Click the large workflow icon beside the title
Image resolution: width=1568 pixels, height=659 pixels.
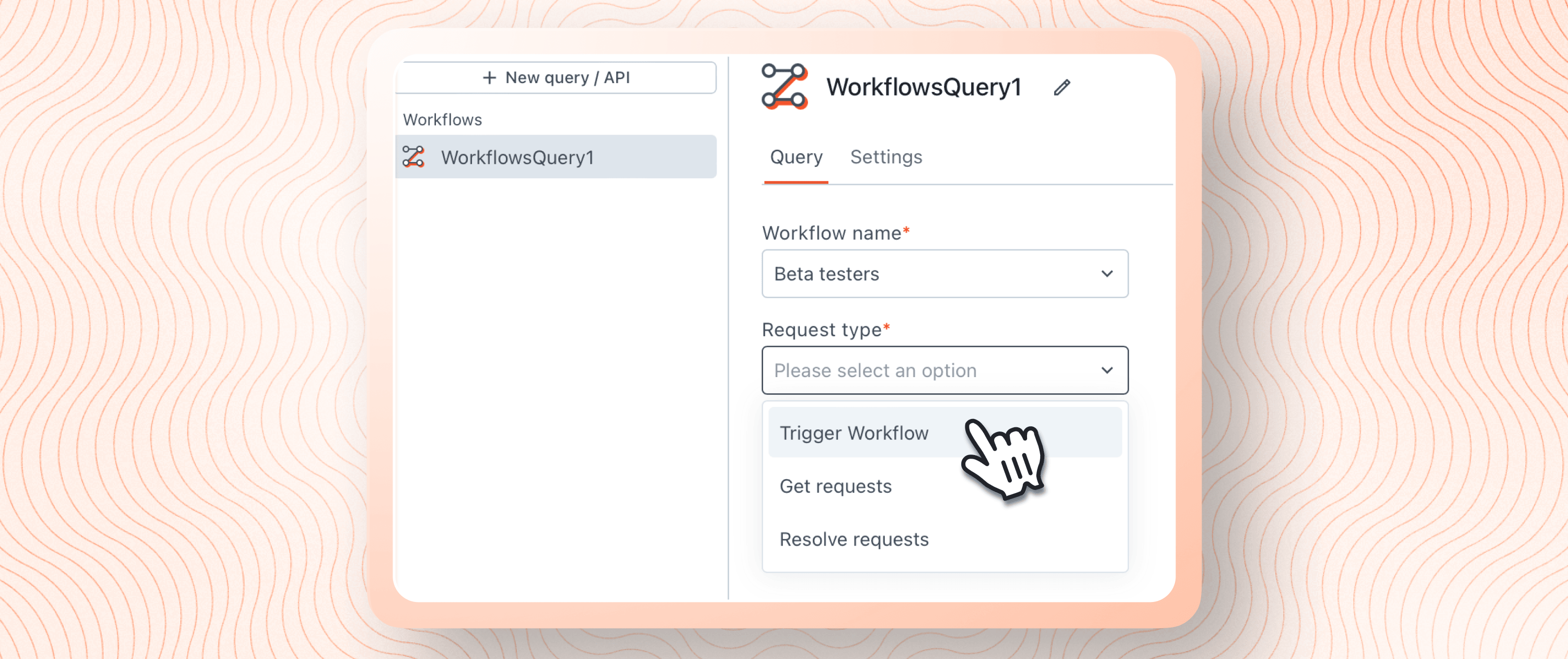785,86
